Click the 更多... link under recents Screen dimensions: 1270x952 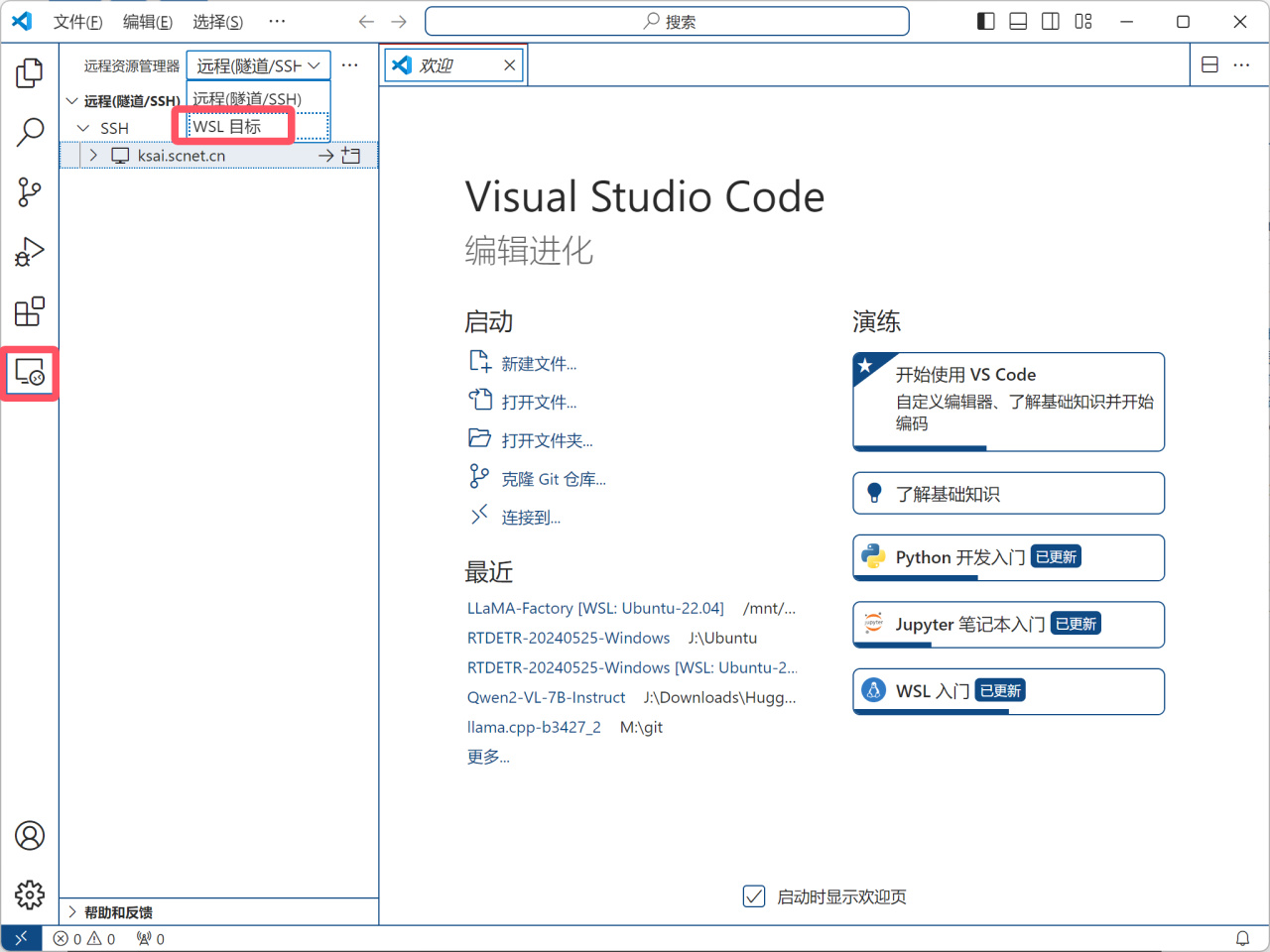[x=488, y=757]
